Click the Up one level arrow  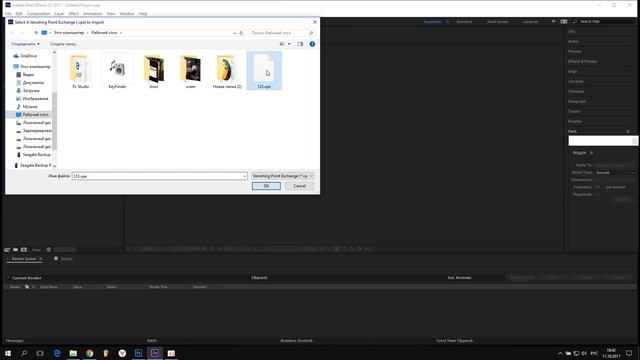click(36, 33)
